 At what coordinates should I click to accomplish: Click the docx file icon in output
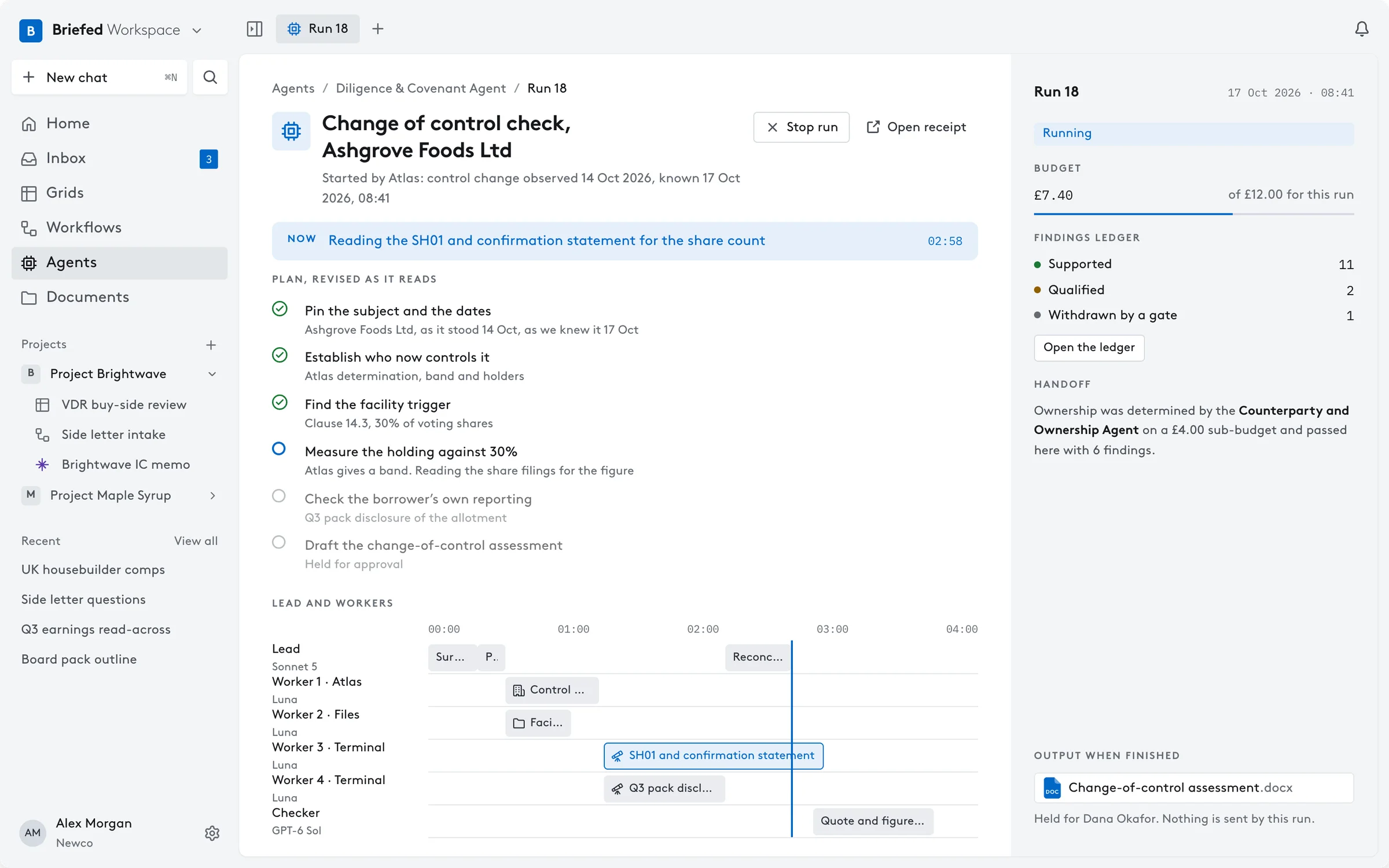pyautogui.click(x=1052, y=788)
